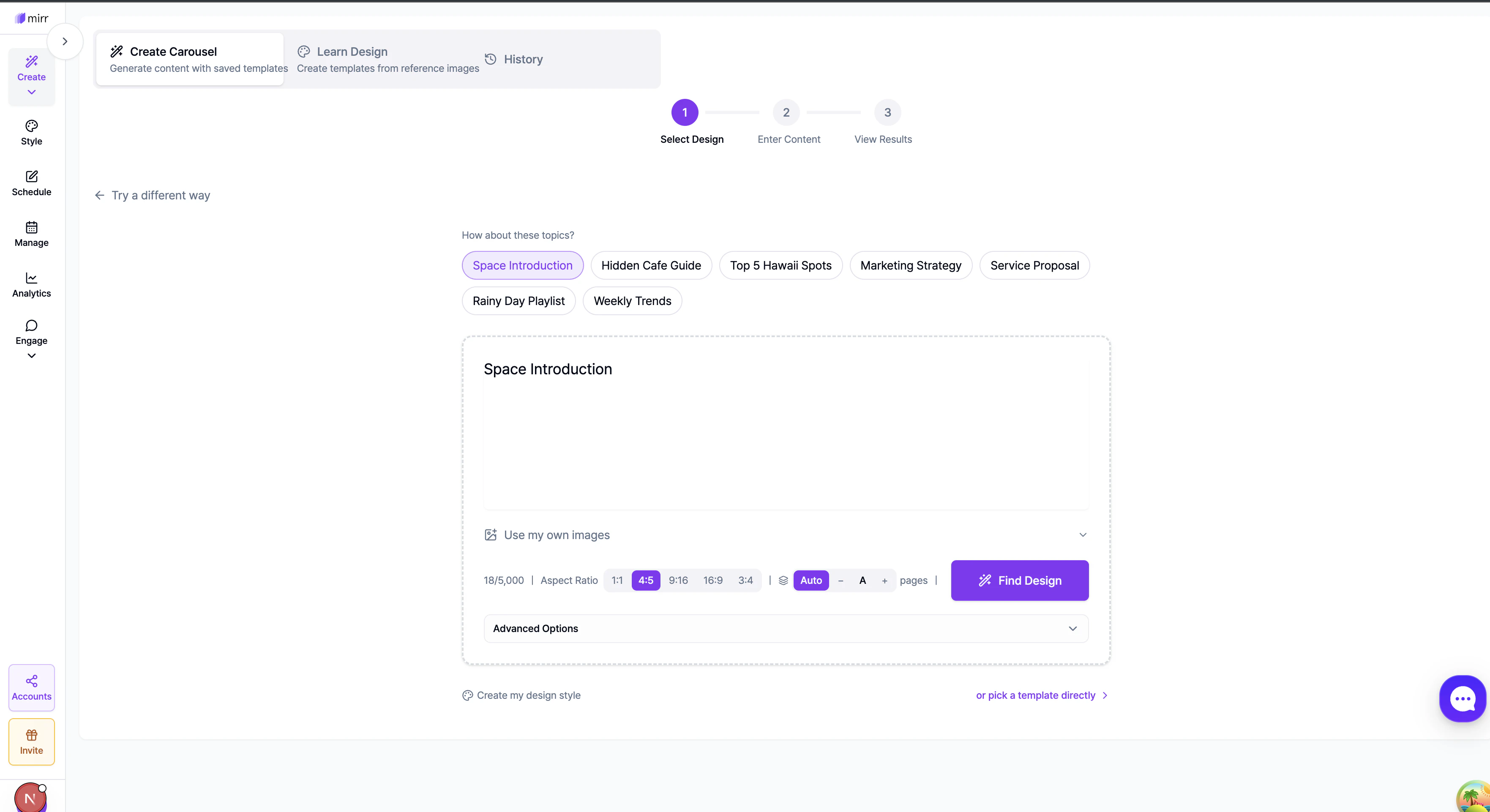Select the 9:16 aspect ratio

pyautogui.click(x=678, y=580)
